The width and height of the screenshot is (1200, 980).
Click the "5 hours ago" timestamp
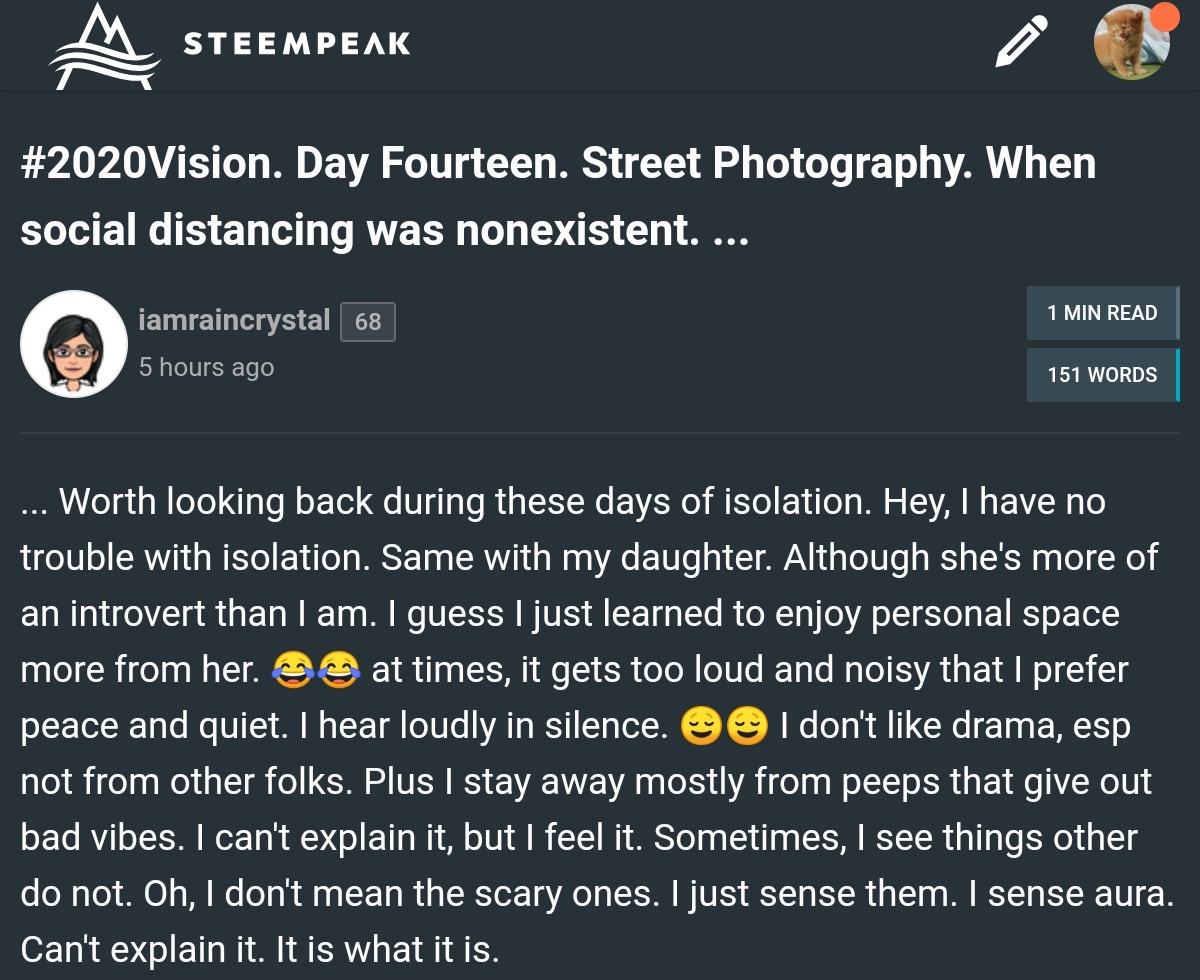pyautogui.click(x=206, y=367)
